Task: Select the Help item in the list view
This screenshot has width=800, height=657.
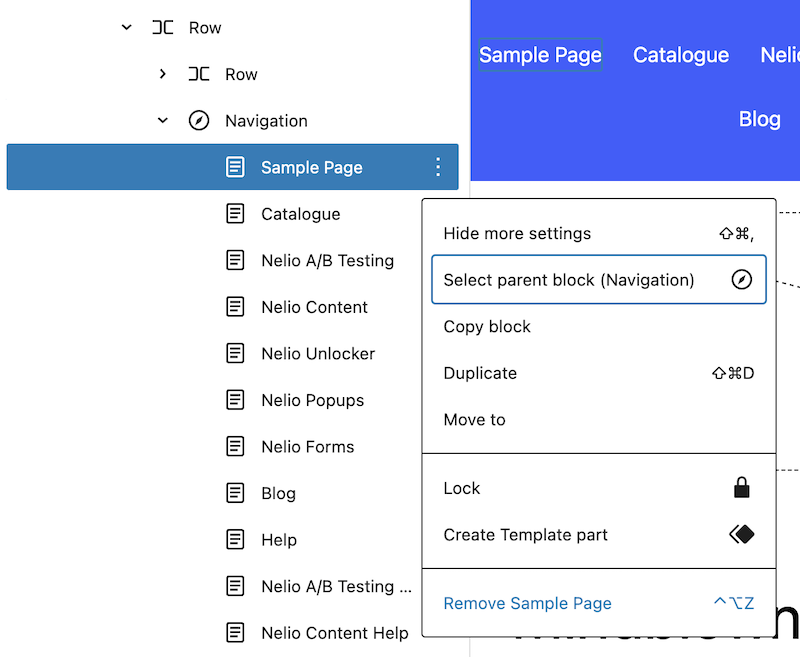Action: [x=279, y=540]
